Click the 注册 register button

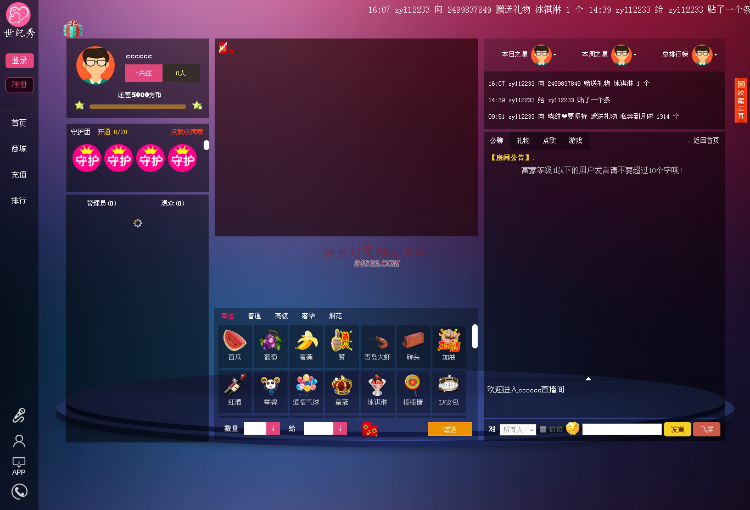pos(20,85)
